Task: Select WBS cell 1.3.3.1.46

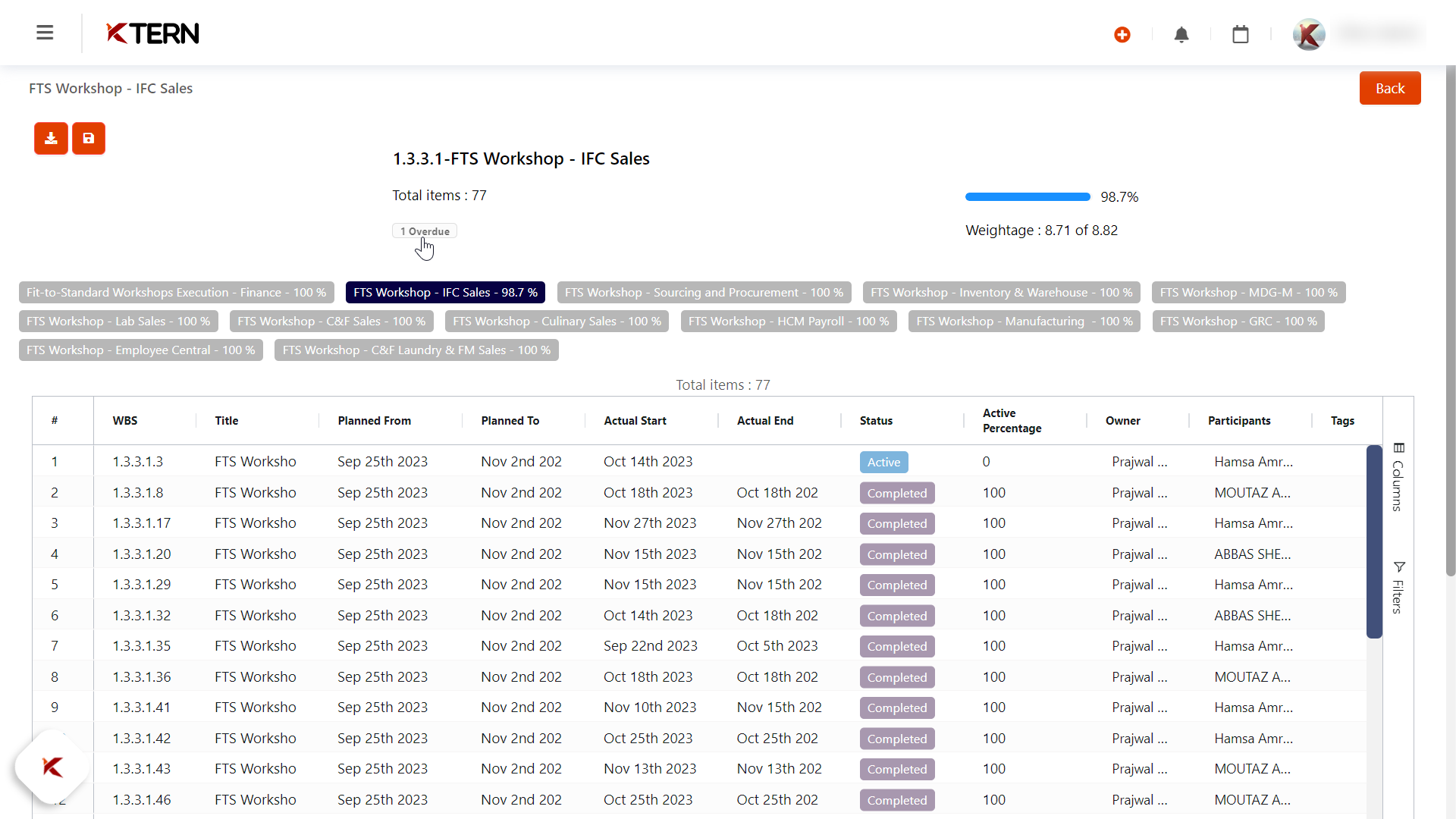Action: 142,800
